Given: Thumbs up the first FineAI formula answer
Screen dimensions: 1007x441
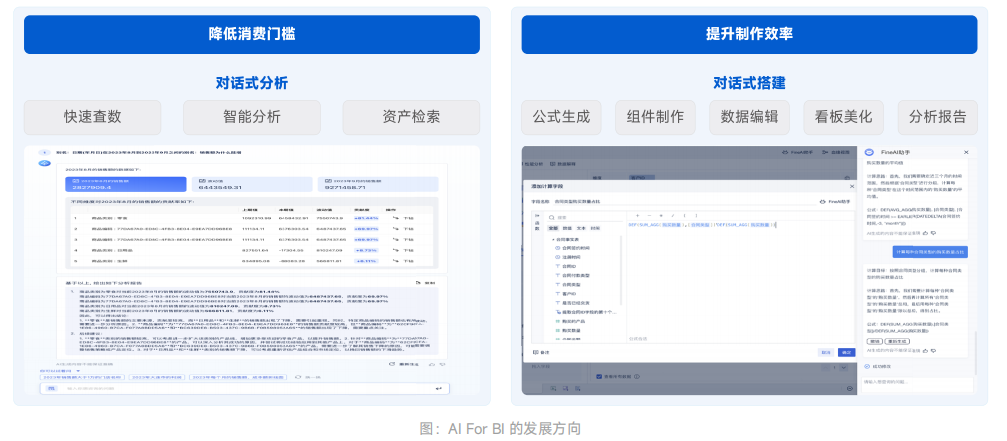Looking at the screenshot, I should [x=925, y=234].
